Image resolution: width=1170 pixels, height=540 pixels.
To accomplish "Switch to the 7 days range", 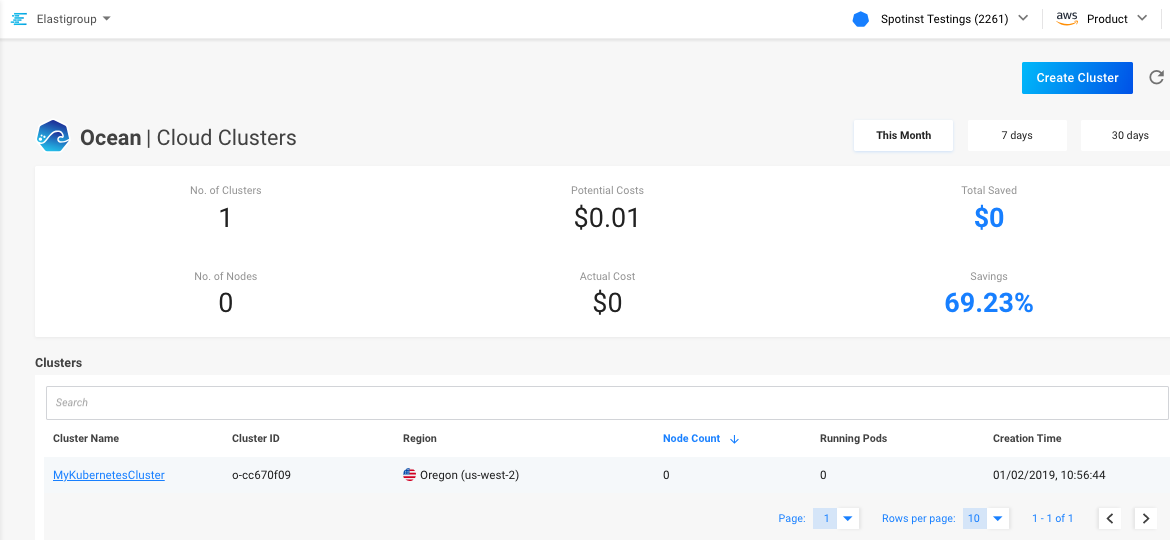I will (x=1017, y=135).
